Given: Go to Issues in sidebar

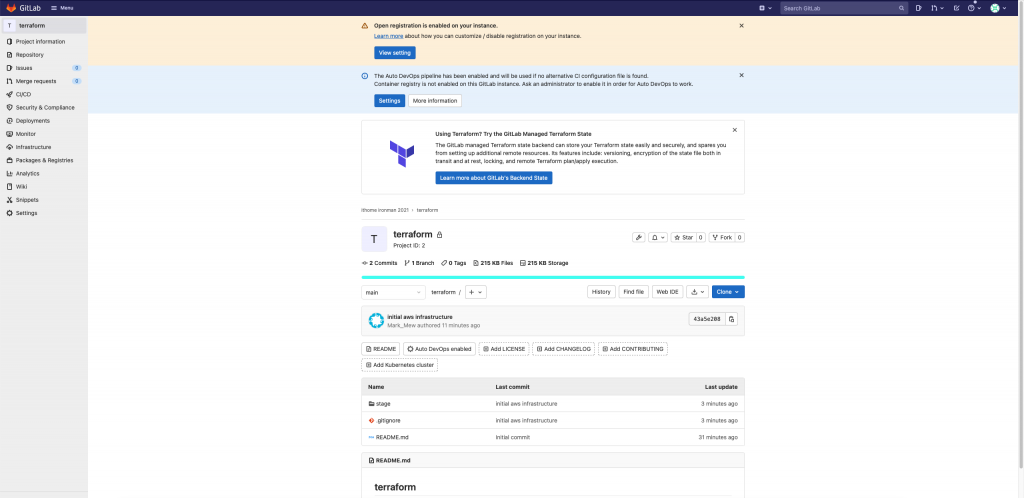Looking at the screenshot, I should (x=24, y=68).
